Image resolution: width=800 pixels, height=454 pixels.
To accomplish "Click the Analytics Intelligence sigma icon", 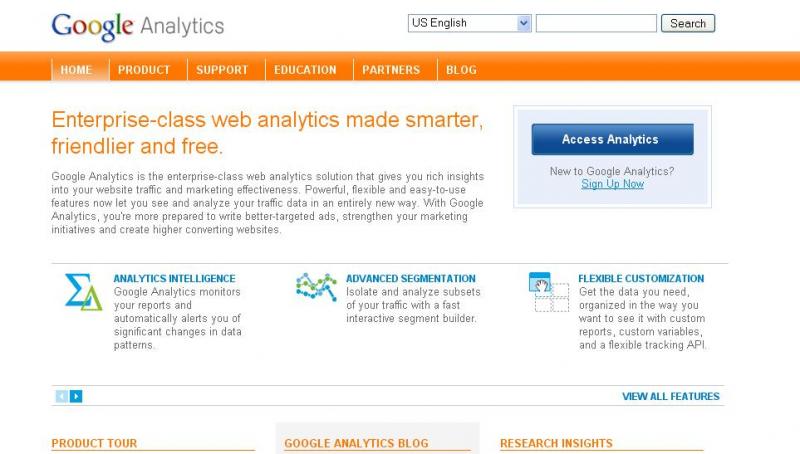I will 83,292.
